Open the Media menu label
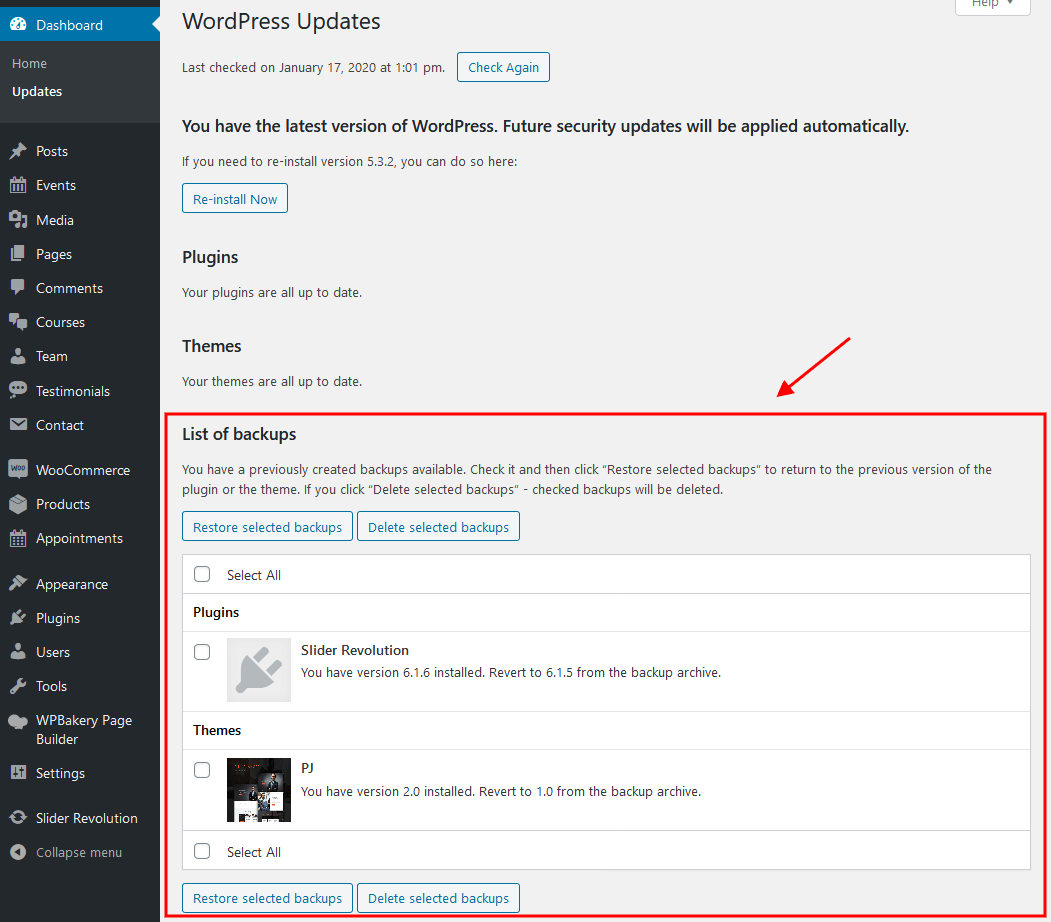Screen dimensions: 1051x922 55,220
